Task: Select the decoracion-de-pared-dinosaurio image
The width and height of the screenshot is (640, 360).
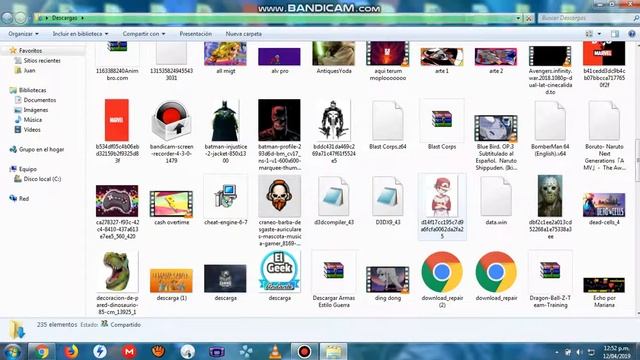Action: click(117, 283)
